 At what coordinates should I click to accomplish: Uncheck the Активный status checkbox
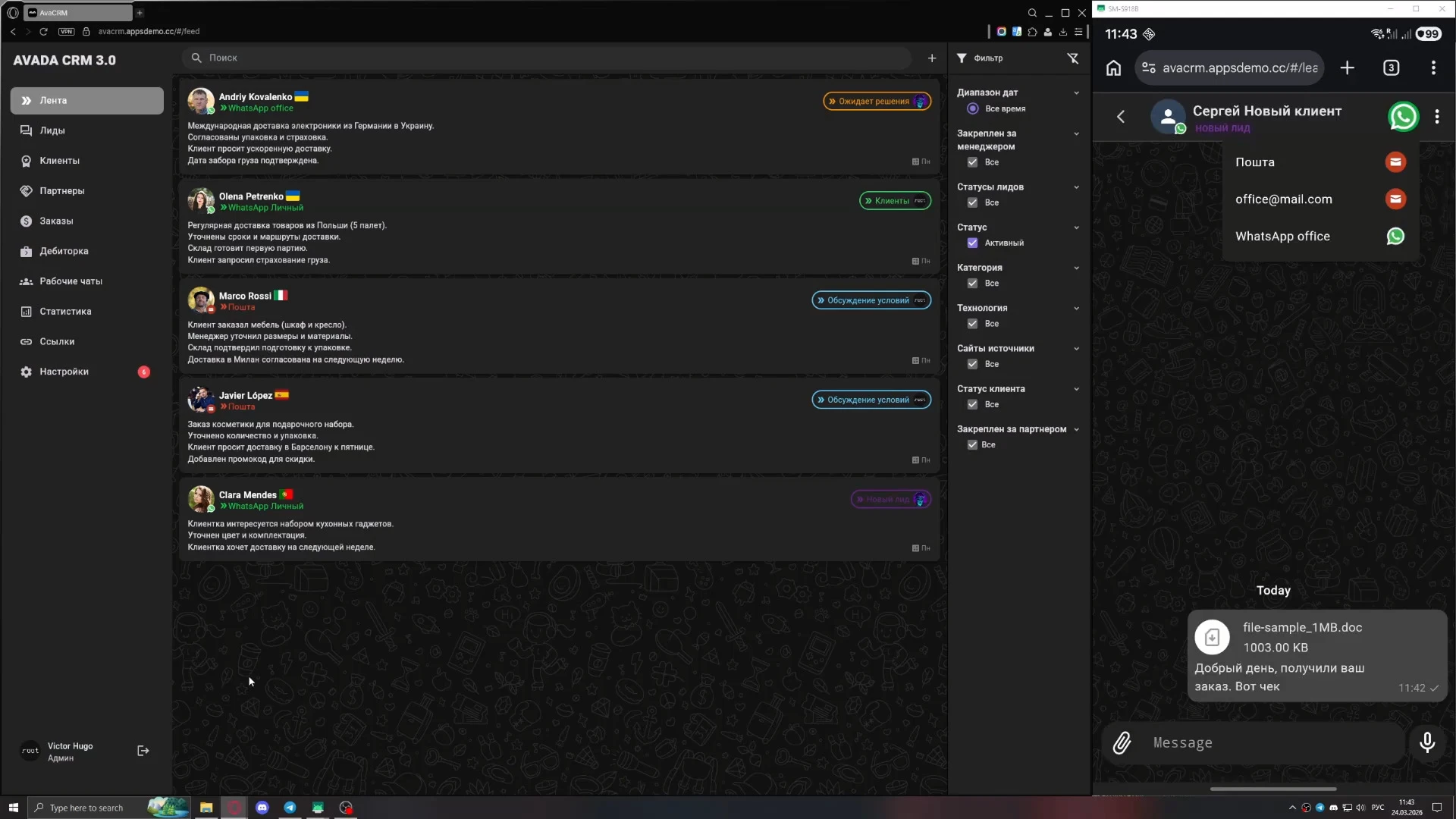coord(972,243)
